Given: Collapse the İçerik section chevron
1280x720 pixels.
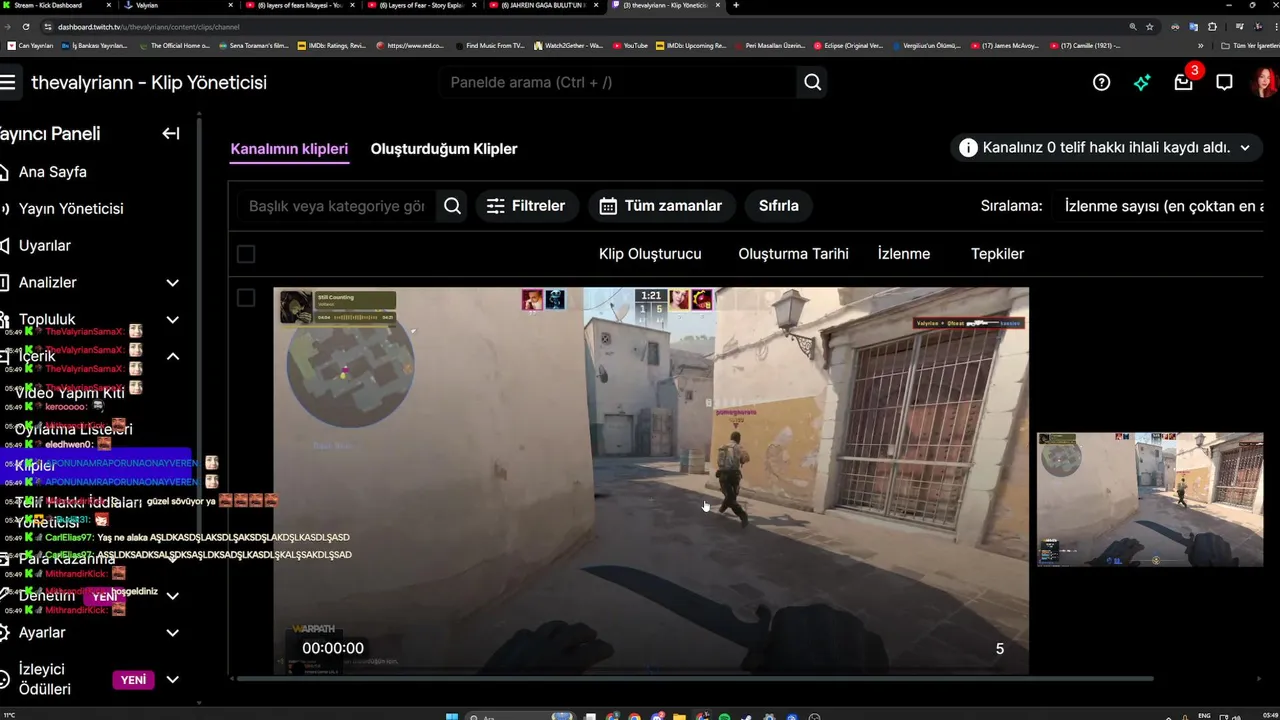Looking at the screenshot, I should 172,356.
